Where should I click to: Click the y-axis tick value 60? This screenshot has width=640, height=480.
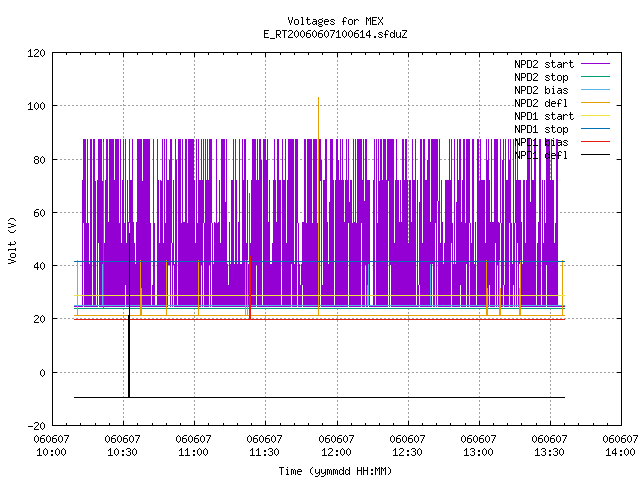tap(39, 213)
